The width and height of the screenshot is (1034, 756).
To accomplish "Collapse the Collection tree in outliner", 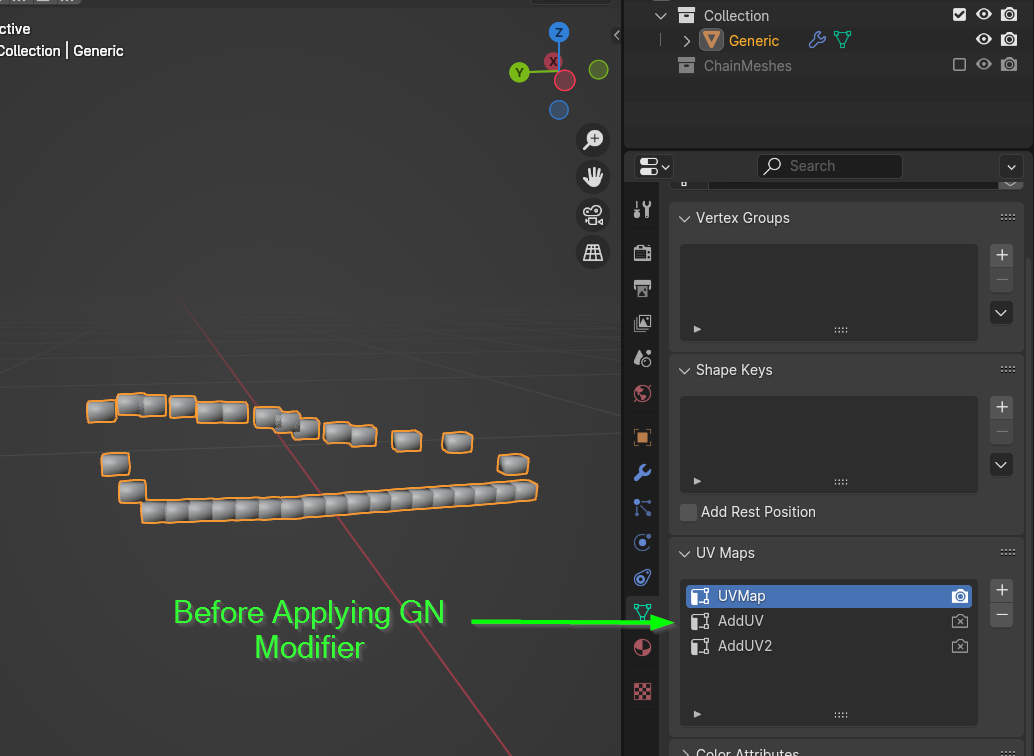I will pos(661,15).
